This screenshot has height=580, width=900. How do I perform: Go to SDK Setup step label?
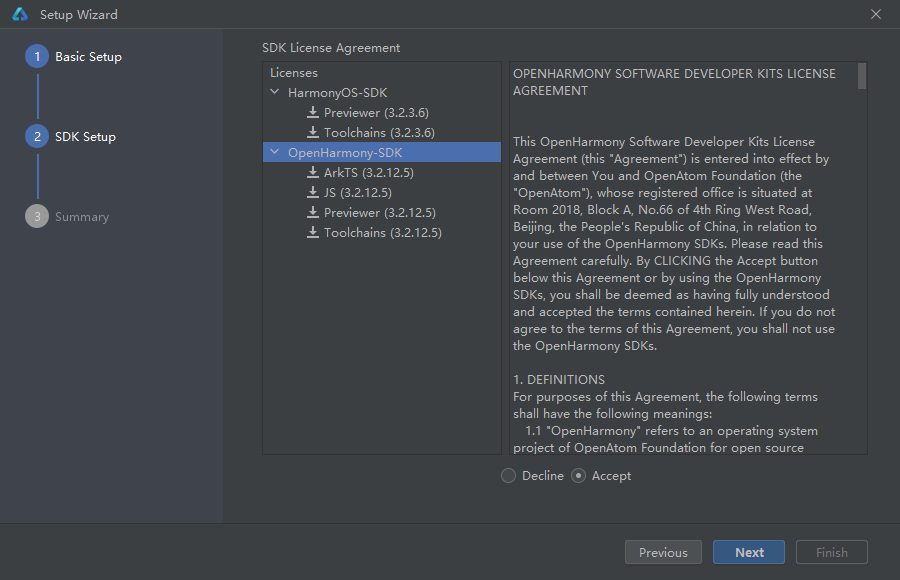coord(86,137)
